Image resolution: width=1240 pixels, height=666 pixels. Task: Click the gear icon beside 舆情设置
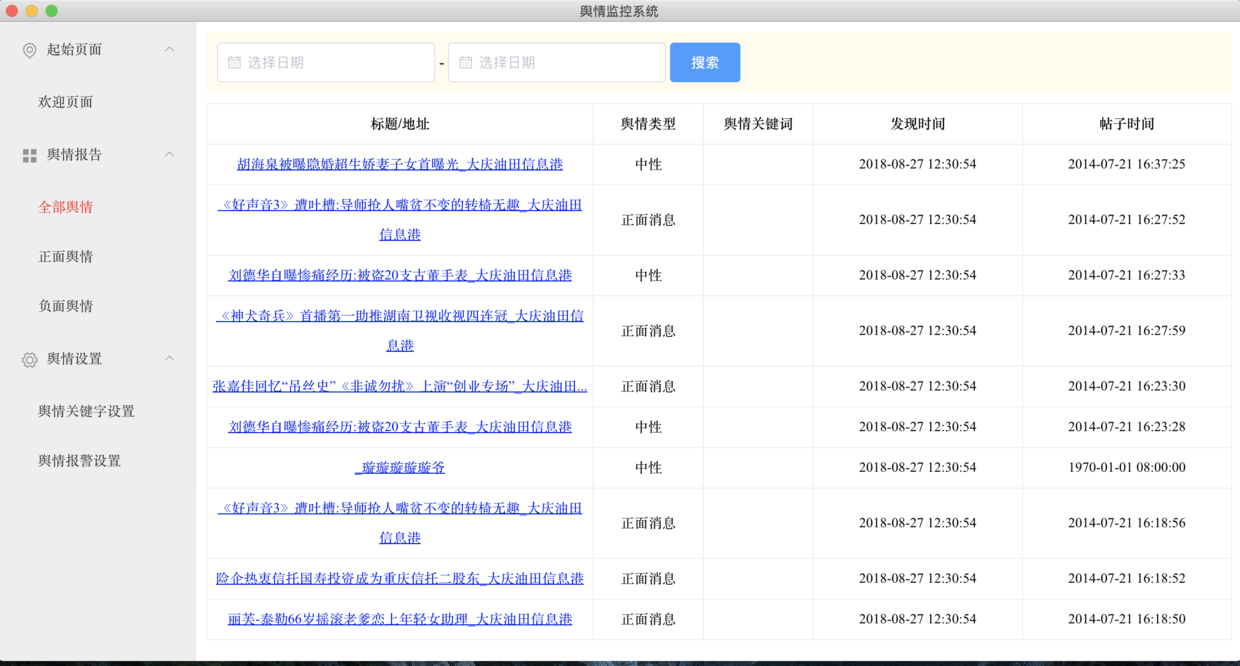click(x=28, y=358)
